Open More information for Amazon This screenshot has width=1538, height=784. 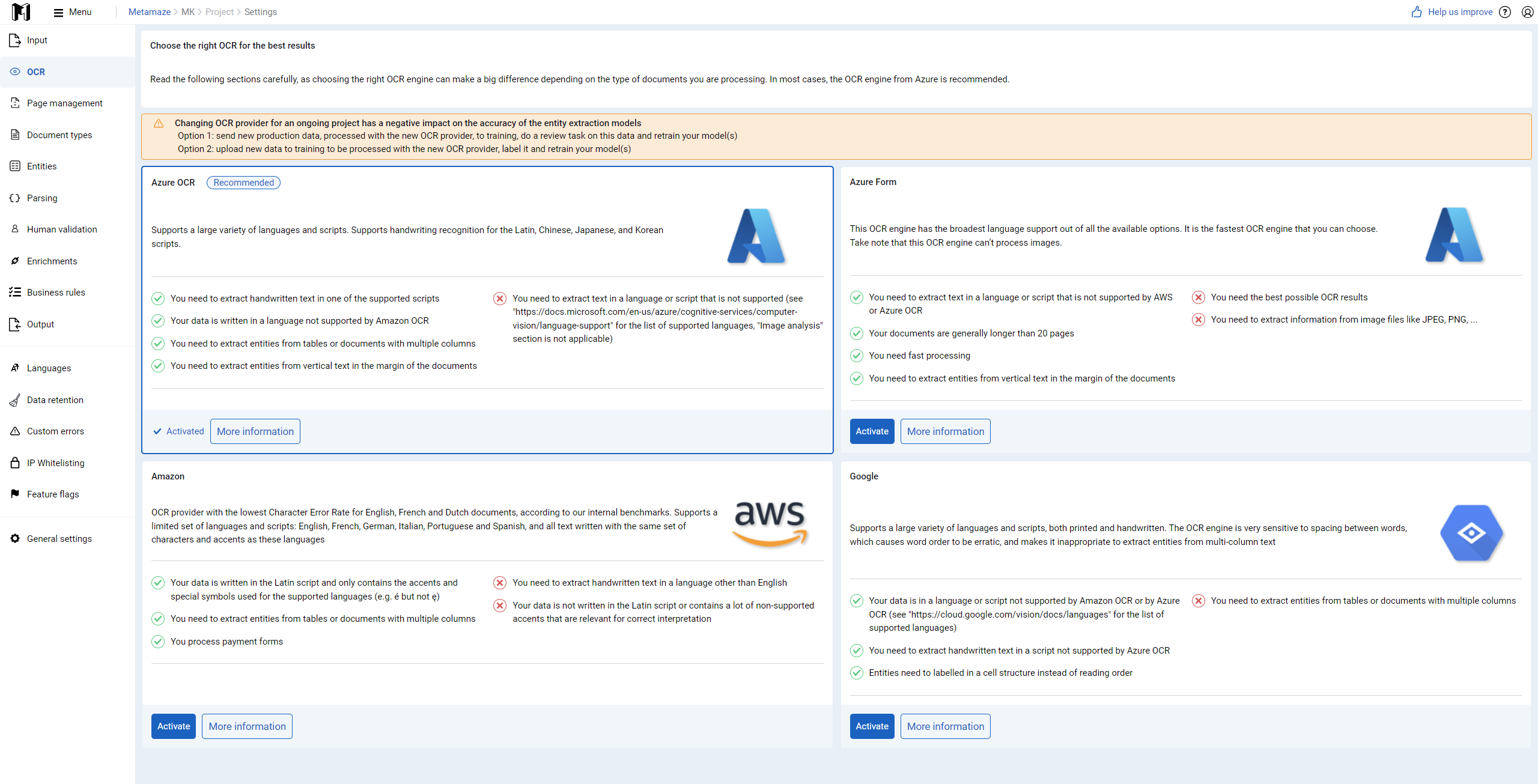tap(248, 726)
